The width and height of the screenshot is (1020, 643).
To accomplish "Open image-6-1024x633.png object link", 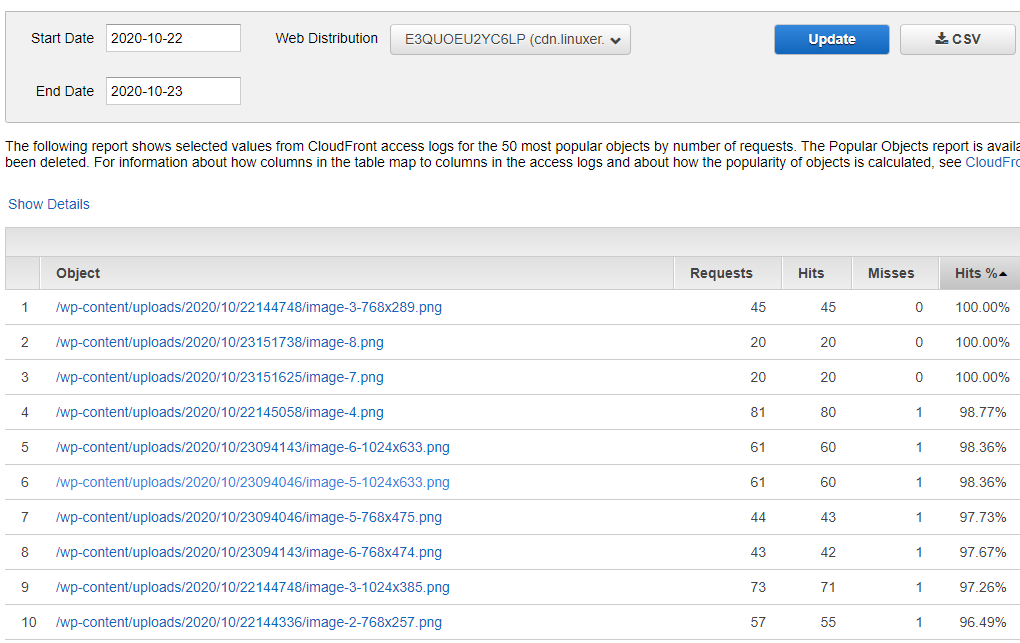I will click(252, 447).
